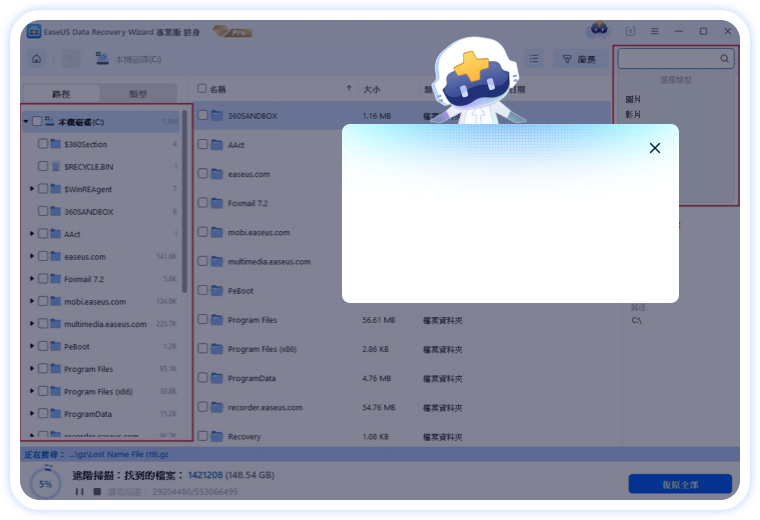Click the Home icon in toolbar
This screenshot has height=520, width=760.
tap(37, 59)
